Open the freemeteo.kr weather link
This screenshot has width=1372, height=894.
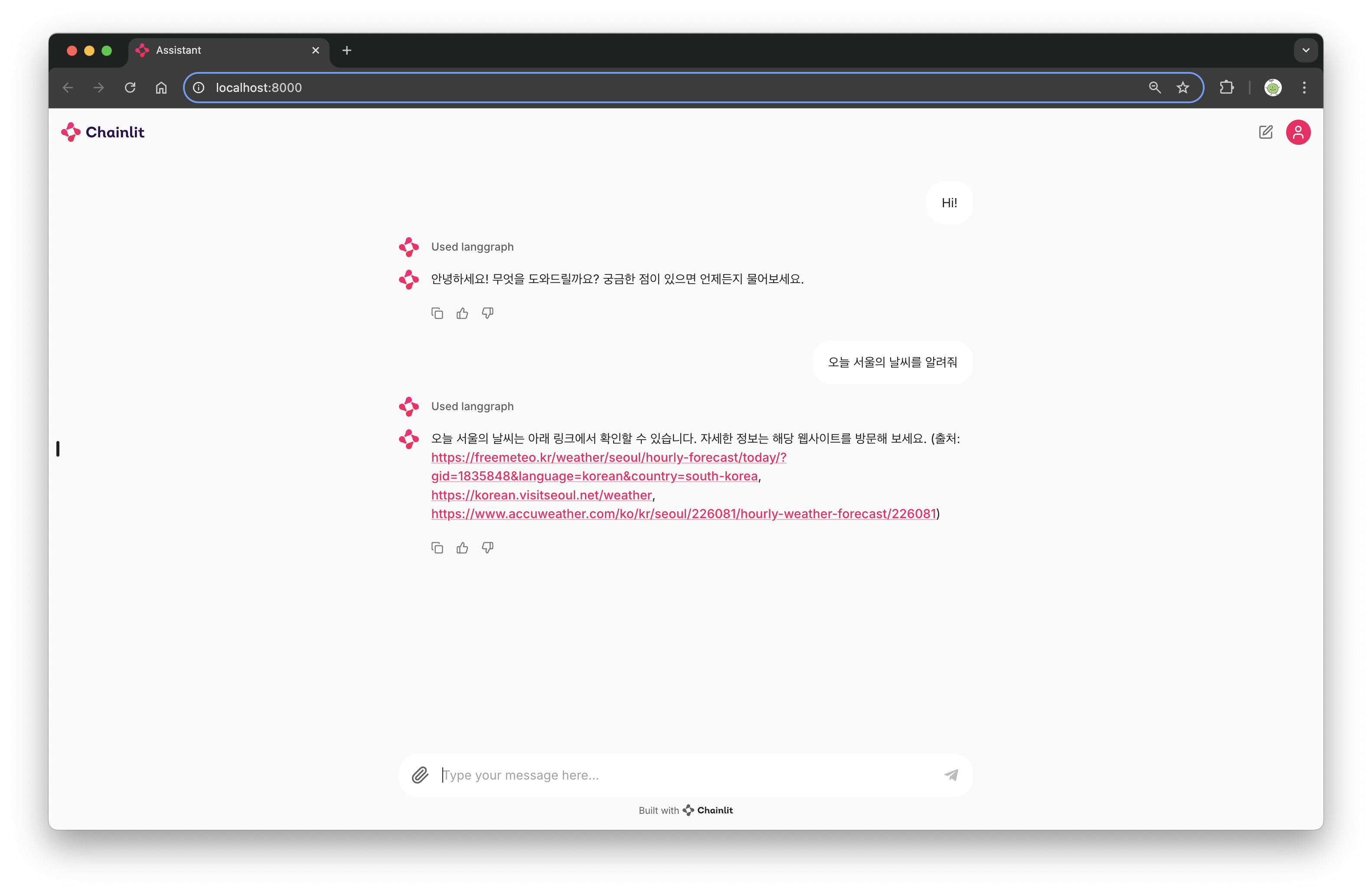[608, 457]
